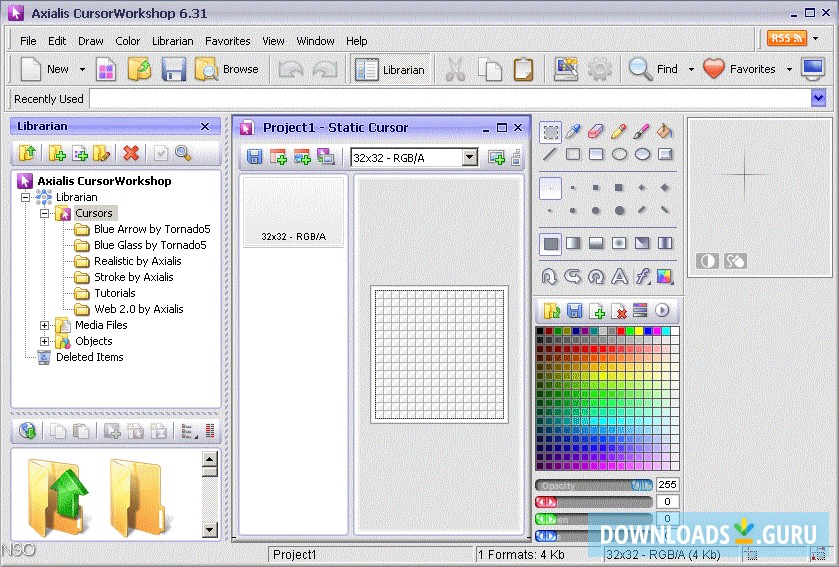Viewport: 839px width, 567px height.
Task: Click the magnifier search icon in Librarian toolbar
Action: (182, 154)
